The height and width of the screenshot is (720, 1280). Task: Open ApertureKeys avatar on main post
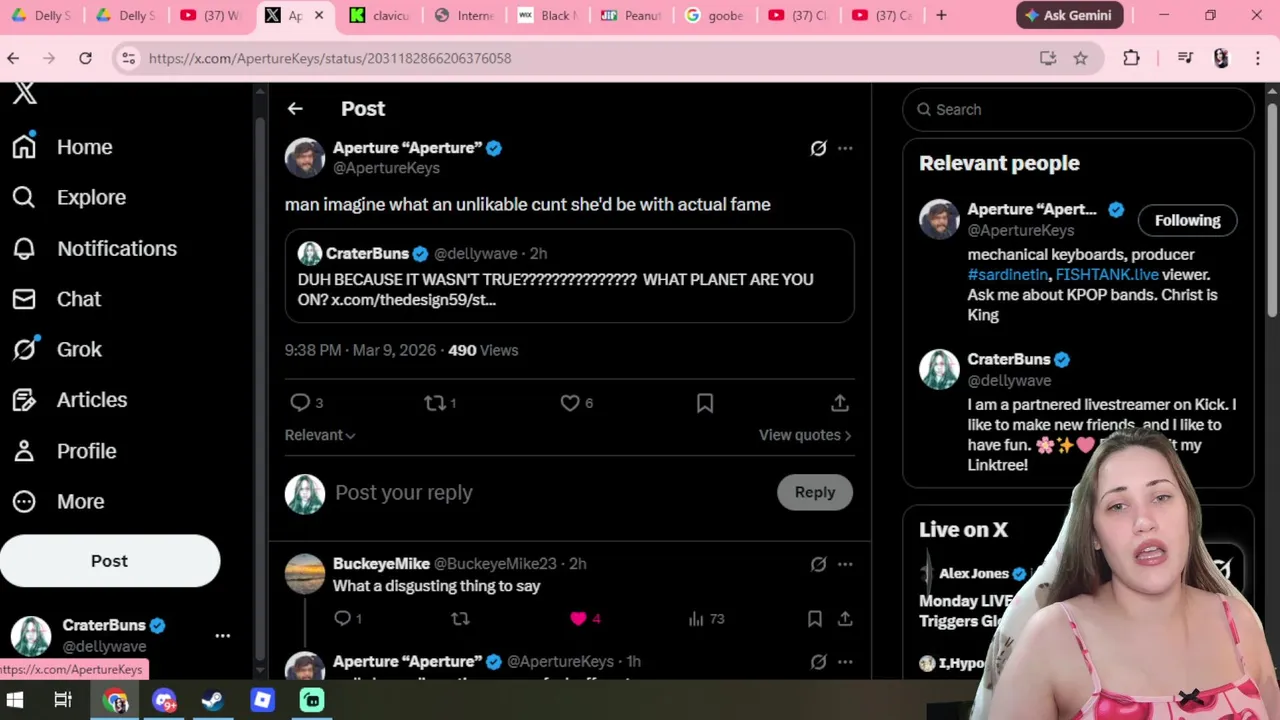[x=305, y=158]
